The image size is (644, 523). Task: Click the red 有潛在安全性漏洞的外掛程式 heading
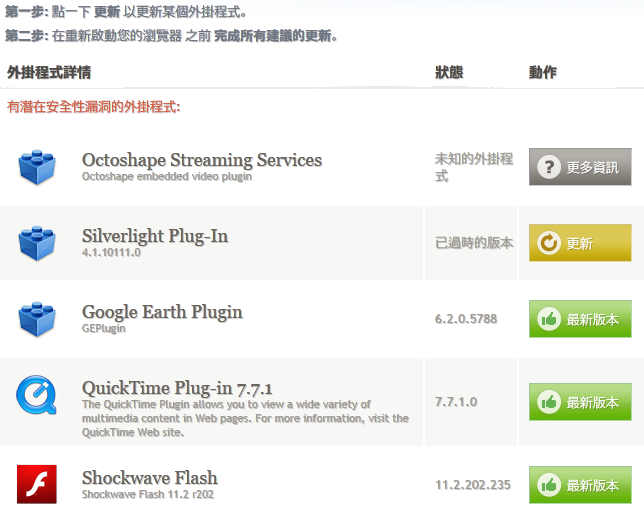[x=94, y=107]
